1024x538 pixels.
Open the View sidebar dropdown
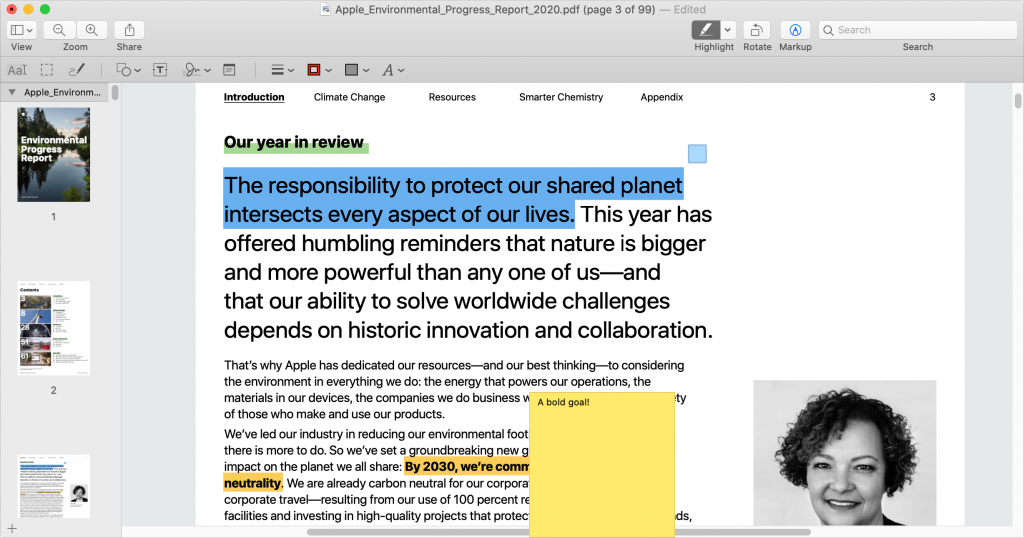(21, 30)
